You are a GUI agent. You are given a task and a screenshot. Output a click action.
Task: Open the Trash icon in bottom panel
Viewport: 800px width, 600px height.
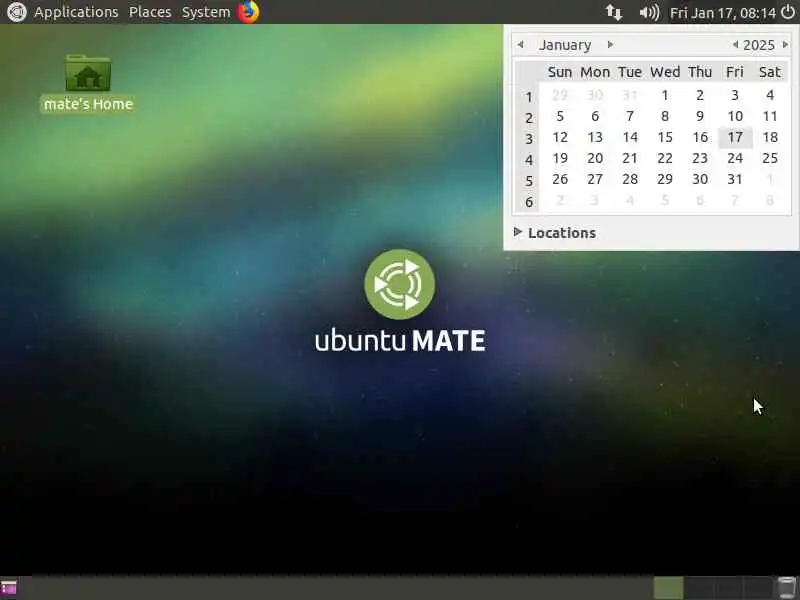tap(786, 588)
